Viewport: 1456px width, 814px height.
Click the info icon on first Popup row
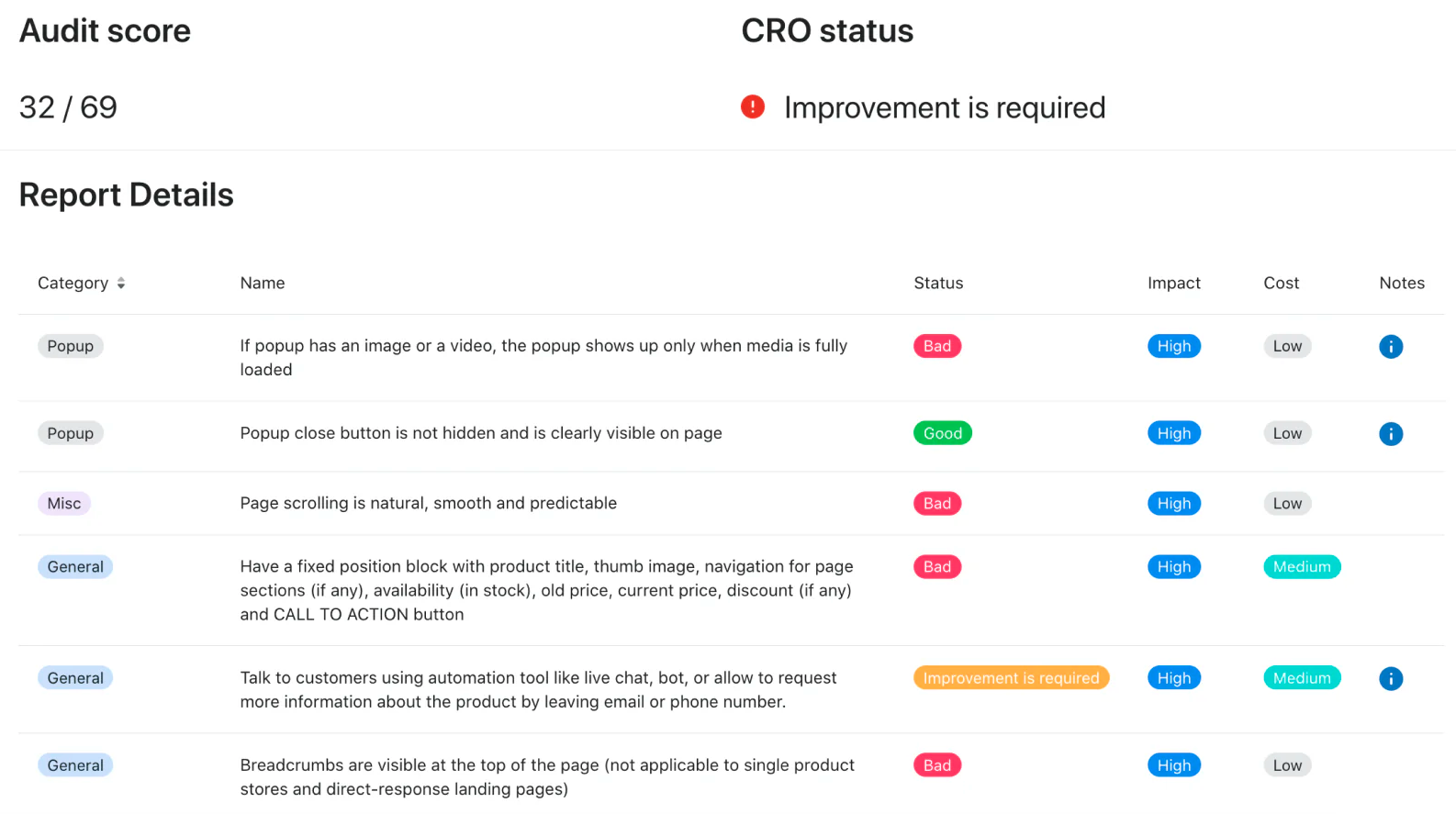(x=1390, y=347)
